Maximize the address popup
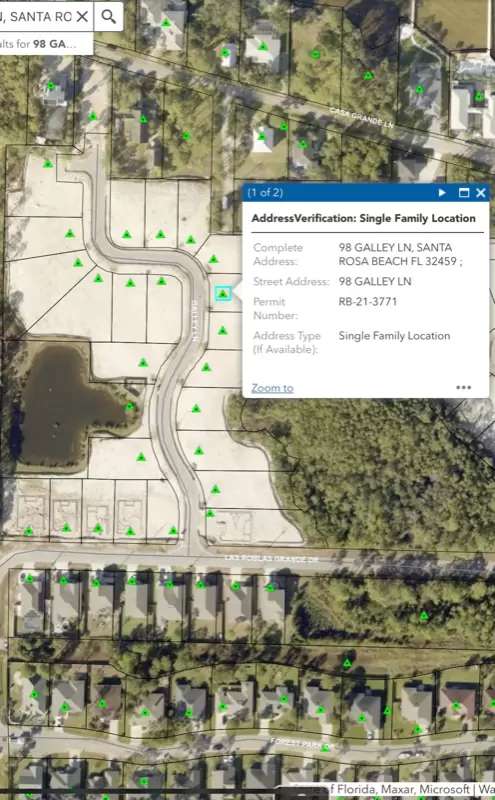 463,192
